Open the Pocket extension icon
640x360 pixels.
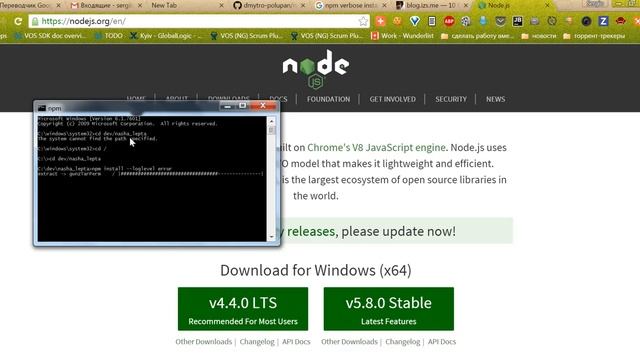[500, 21]
